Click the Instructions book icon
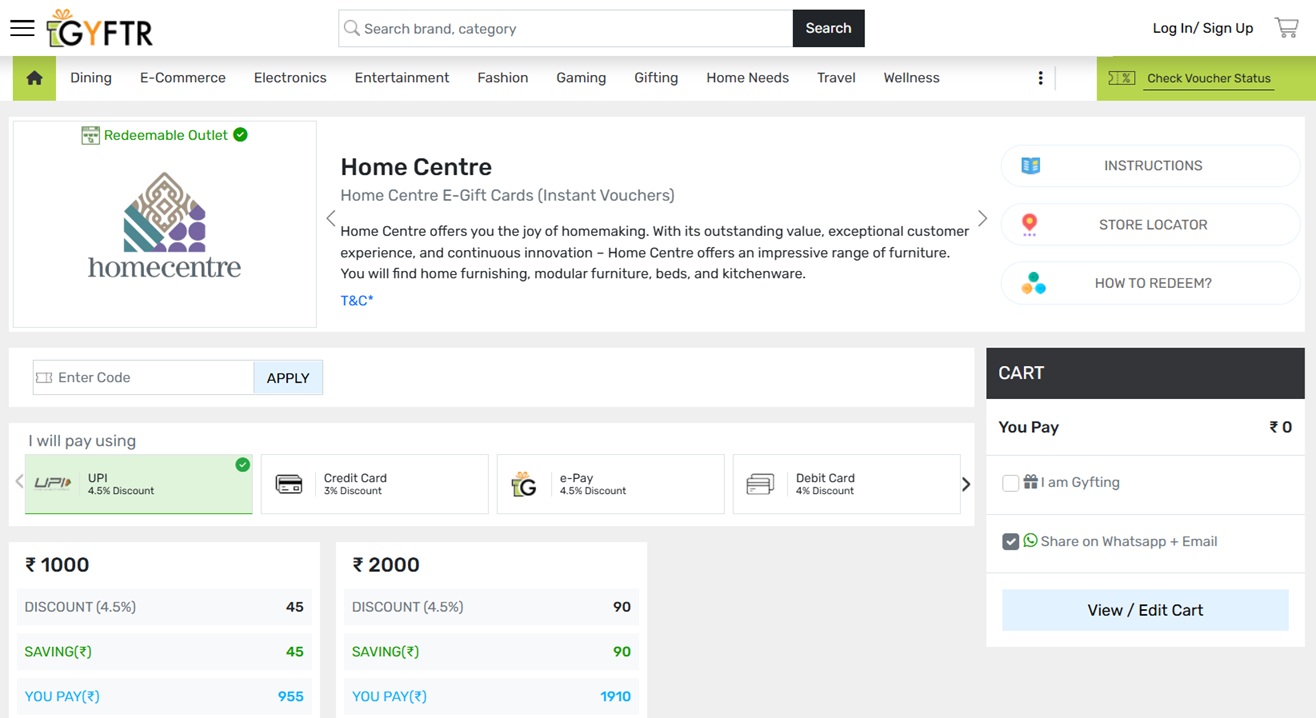The height and width of the screenshot is (718, 1316). pyautogui.click(x=1031, y=166)
